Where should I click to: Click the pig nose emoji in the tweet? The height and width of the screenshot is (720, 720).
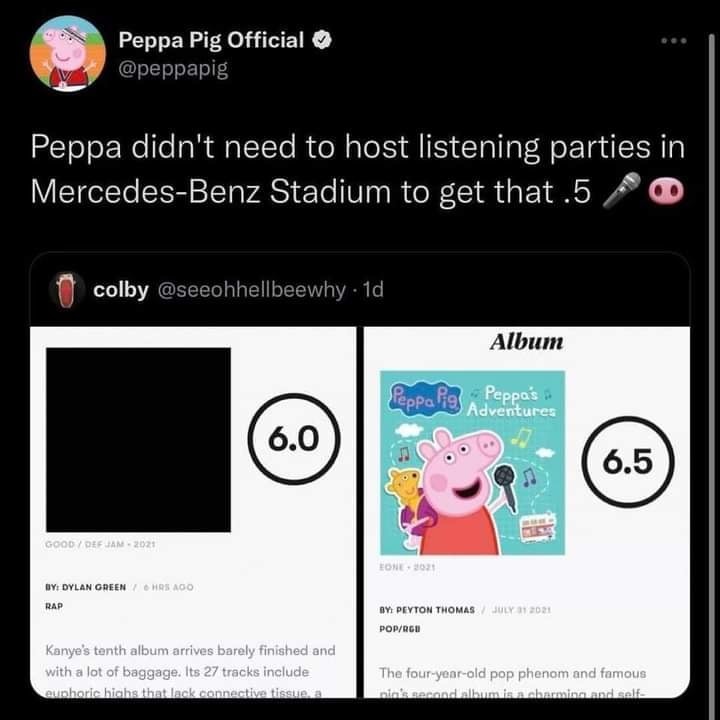tap(666, 191)
